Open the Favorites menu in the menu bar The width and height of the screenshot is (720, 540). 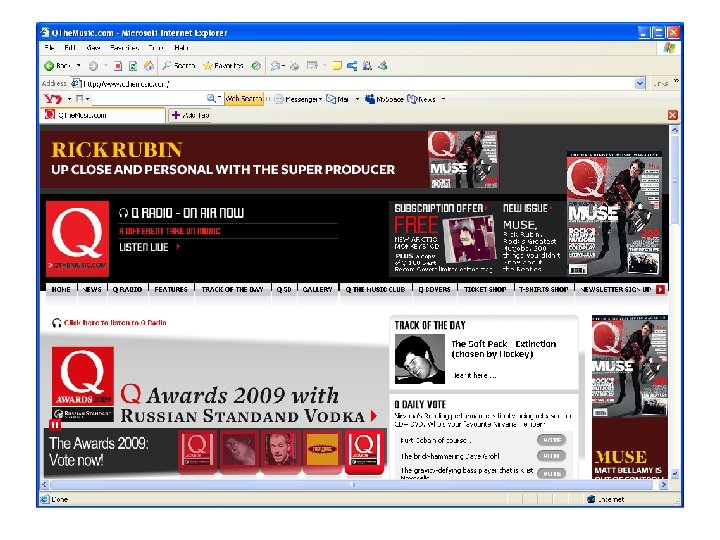coord(124,48)
